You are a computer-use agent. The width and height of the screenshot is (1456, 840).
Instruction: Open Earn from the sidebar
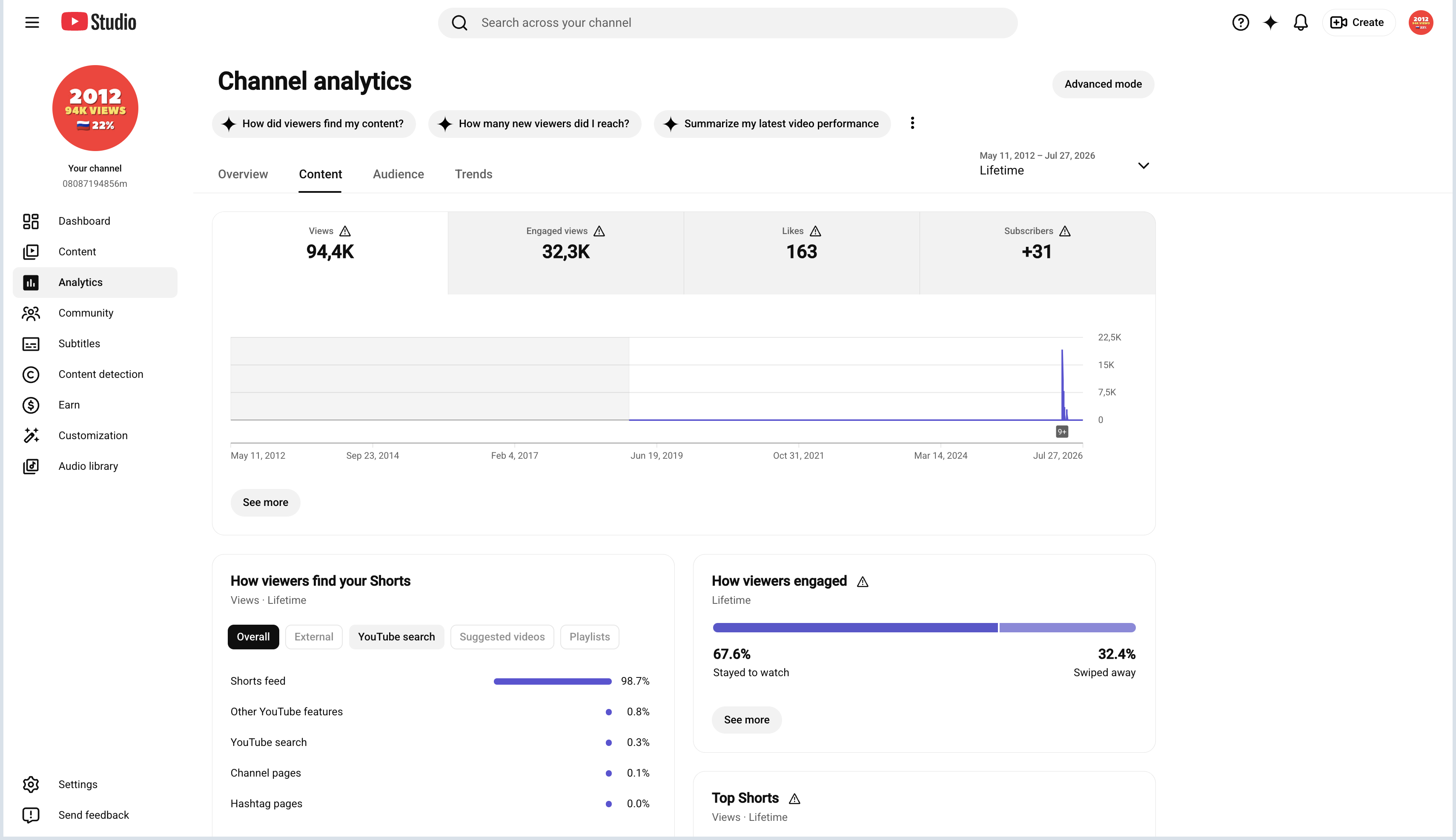(95, 405)
